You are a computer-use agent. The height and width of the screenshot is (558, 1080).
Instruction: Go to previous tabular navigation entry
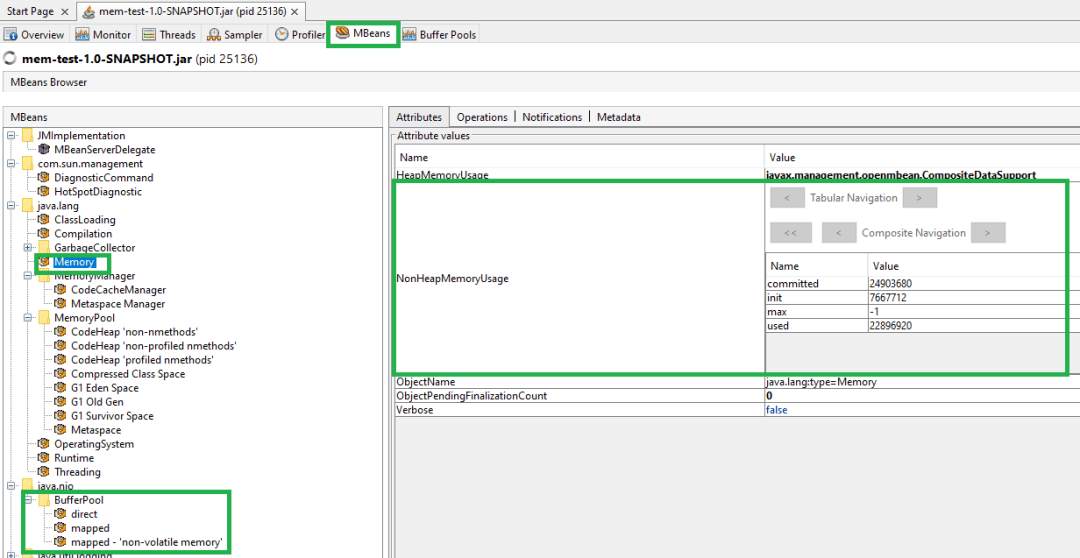click(x=787, y=198)
